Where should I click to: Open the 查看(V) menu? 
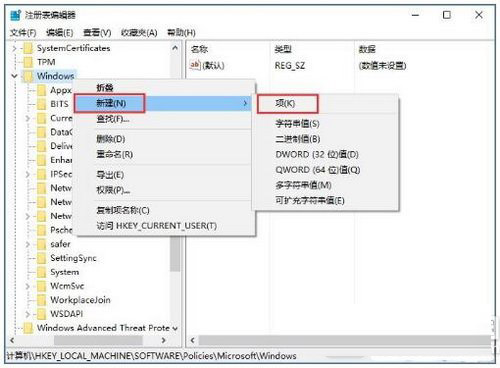tap(97, 33)
